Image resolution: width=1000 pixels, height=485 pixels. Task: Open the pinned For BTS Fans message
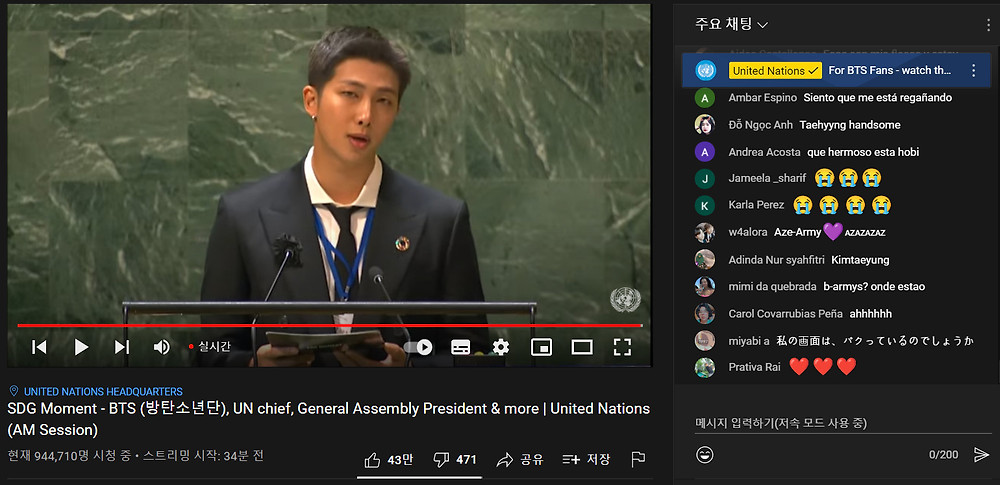tap(890, 70)
